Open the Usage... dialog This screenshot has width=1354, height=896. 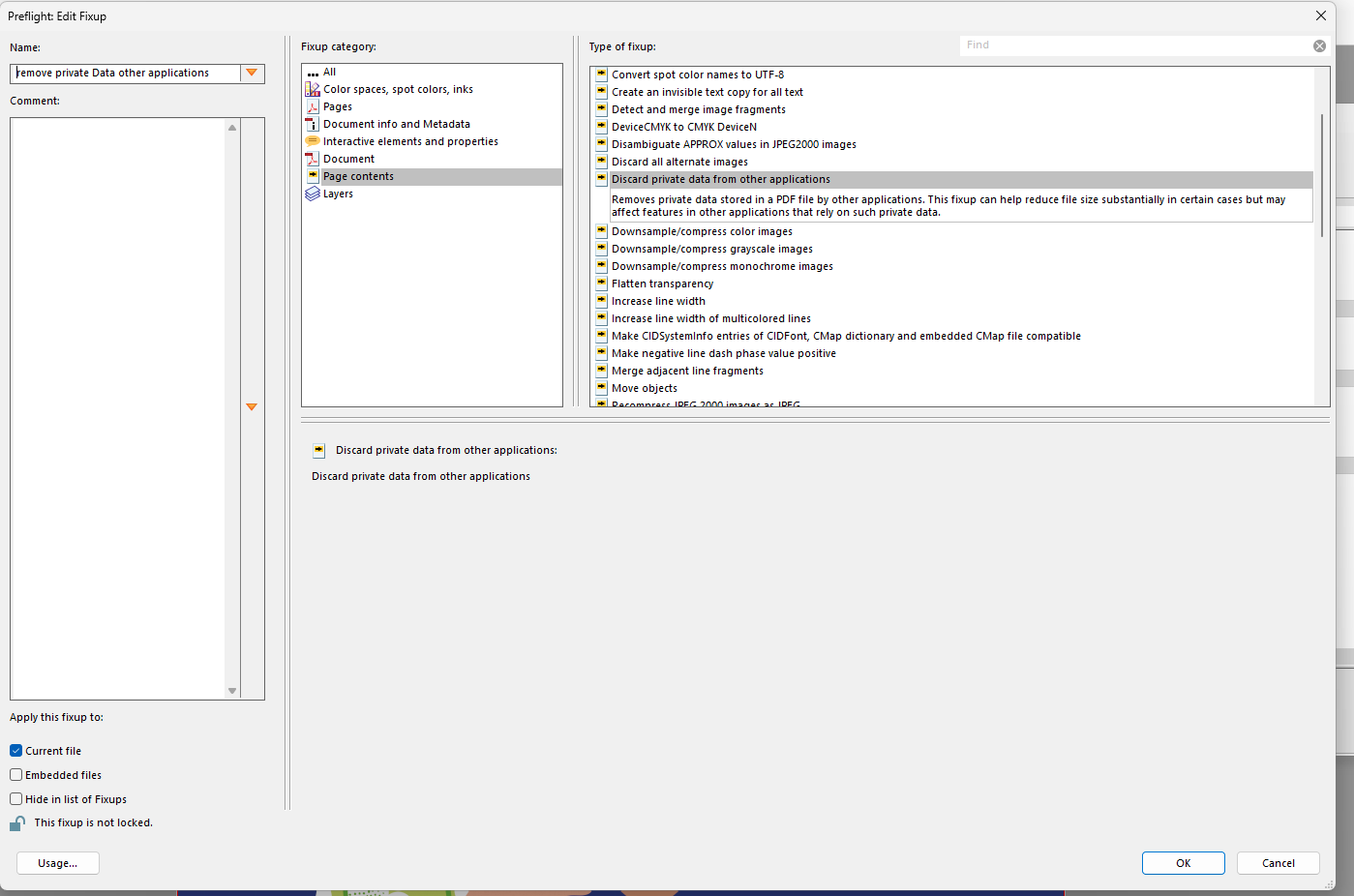58,863
